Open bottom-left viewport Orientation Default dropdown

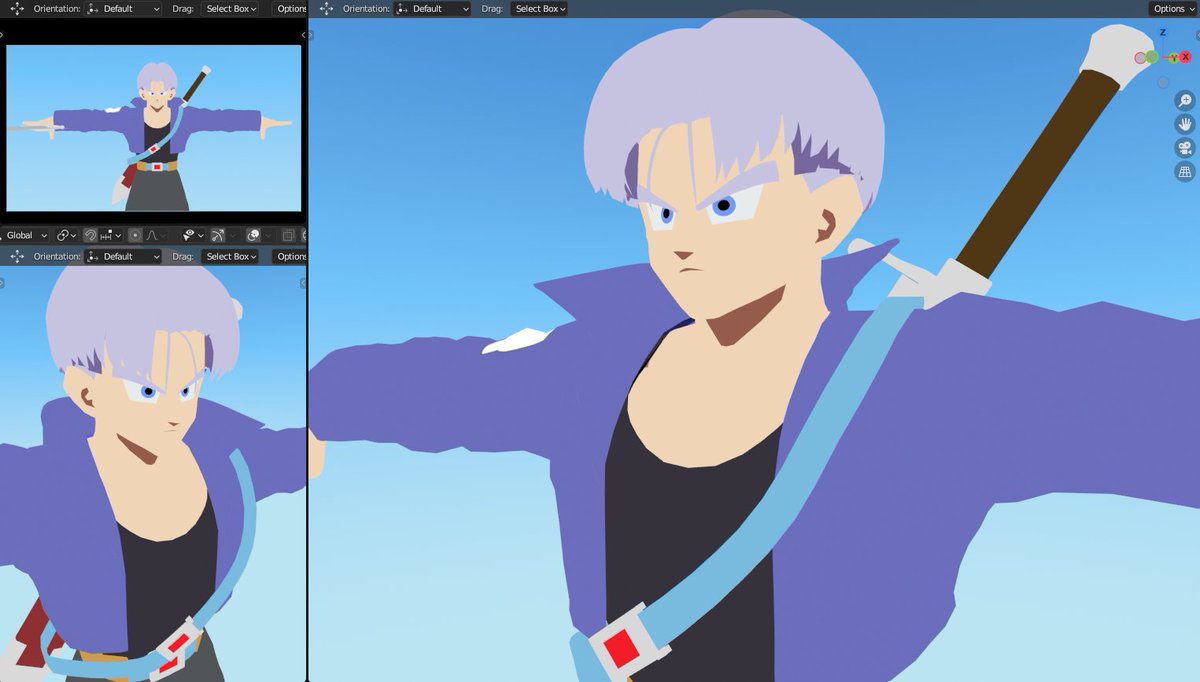point(123,256)
